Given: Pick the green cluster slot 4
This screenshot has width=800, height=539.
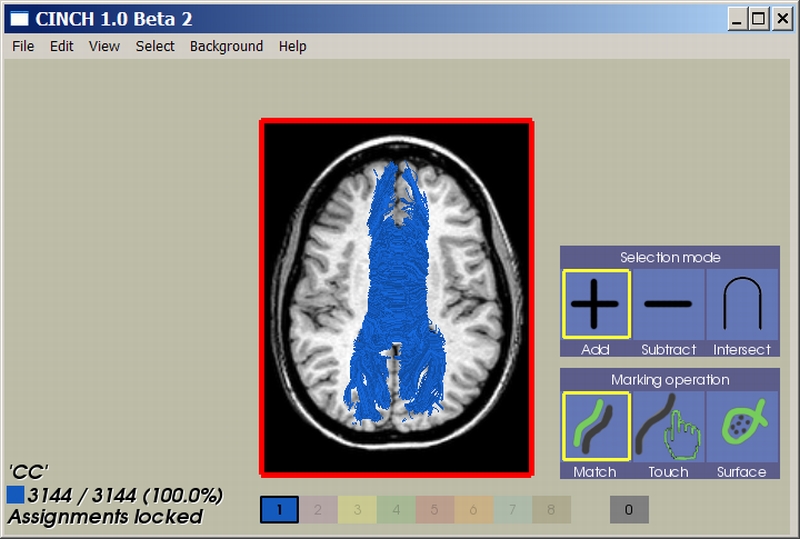Looking at the screenshot, I should pyautogui.click(x=396, y=510).
